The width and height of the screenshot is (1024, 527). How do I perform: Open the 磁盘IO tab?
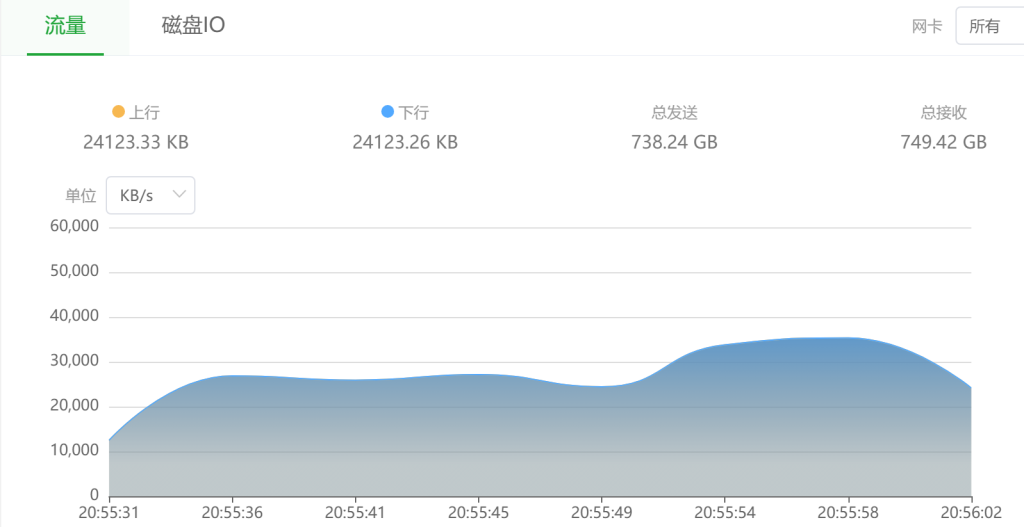coord(193,25)
